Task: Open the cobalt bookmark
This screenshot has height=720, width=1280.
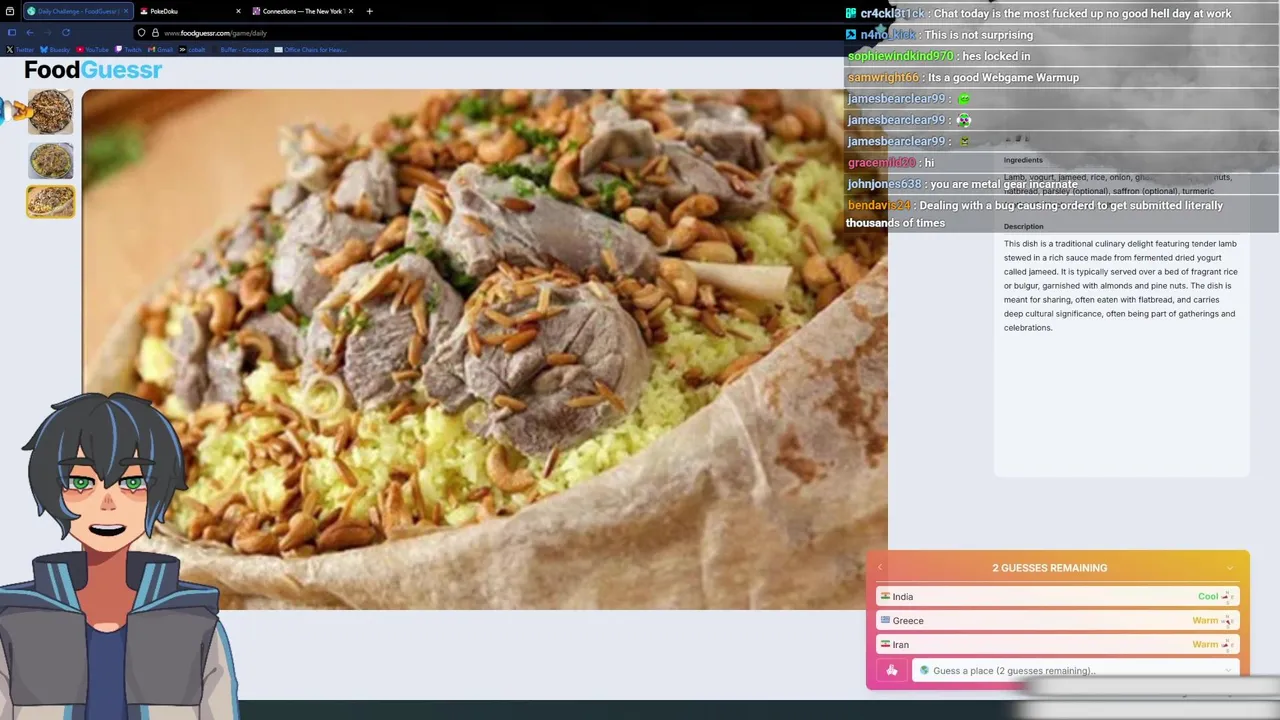Action: click(x=193, y=49)
